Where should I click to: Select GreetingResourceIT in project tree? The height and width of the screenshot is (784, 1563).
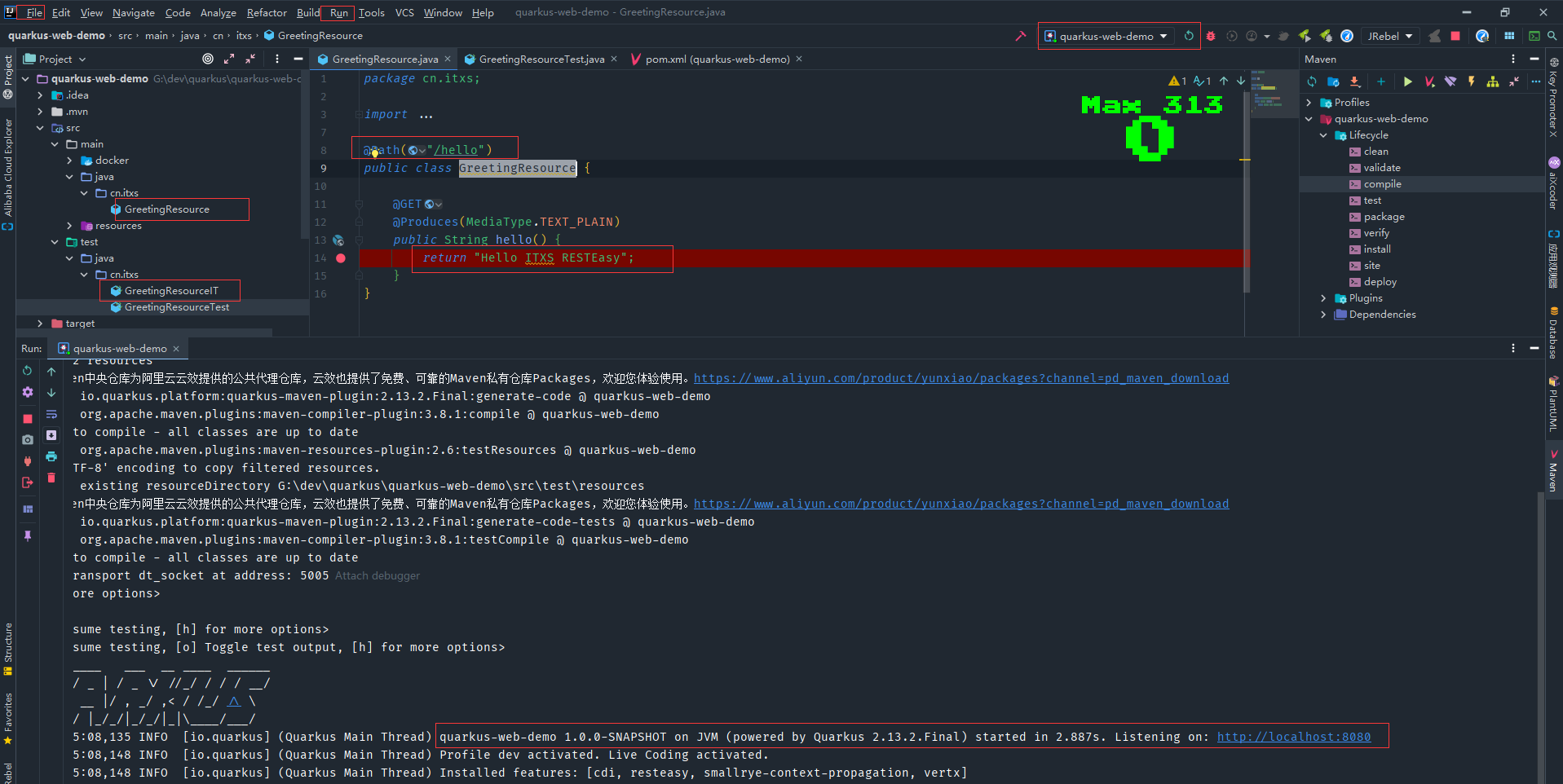pyautogui.click(x=171, y=291)
